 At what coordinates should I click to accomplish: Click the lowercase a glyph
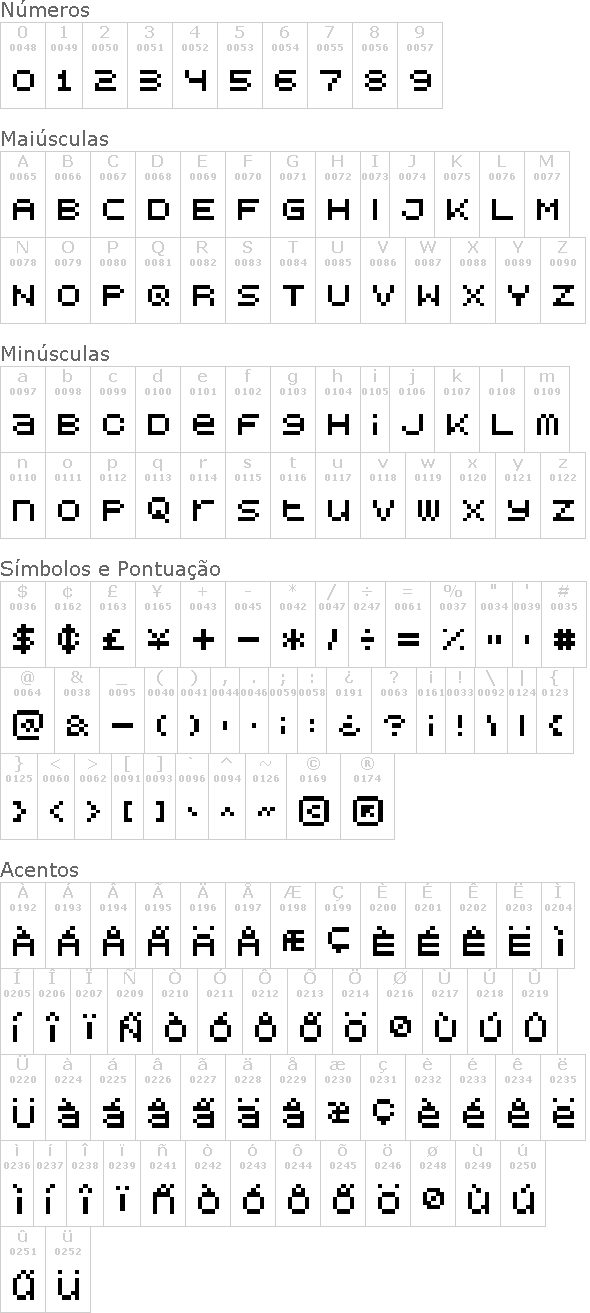[23, 425]
